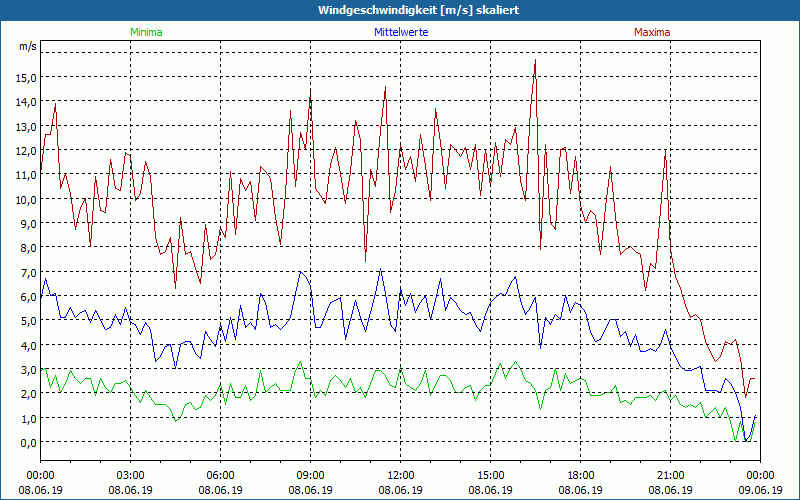Select the 21:00 time axis marker

click(x=671, y=475)
